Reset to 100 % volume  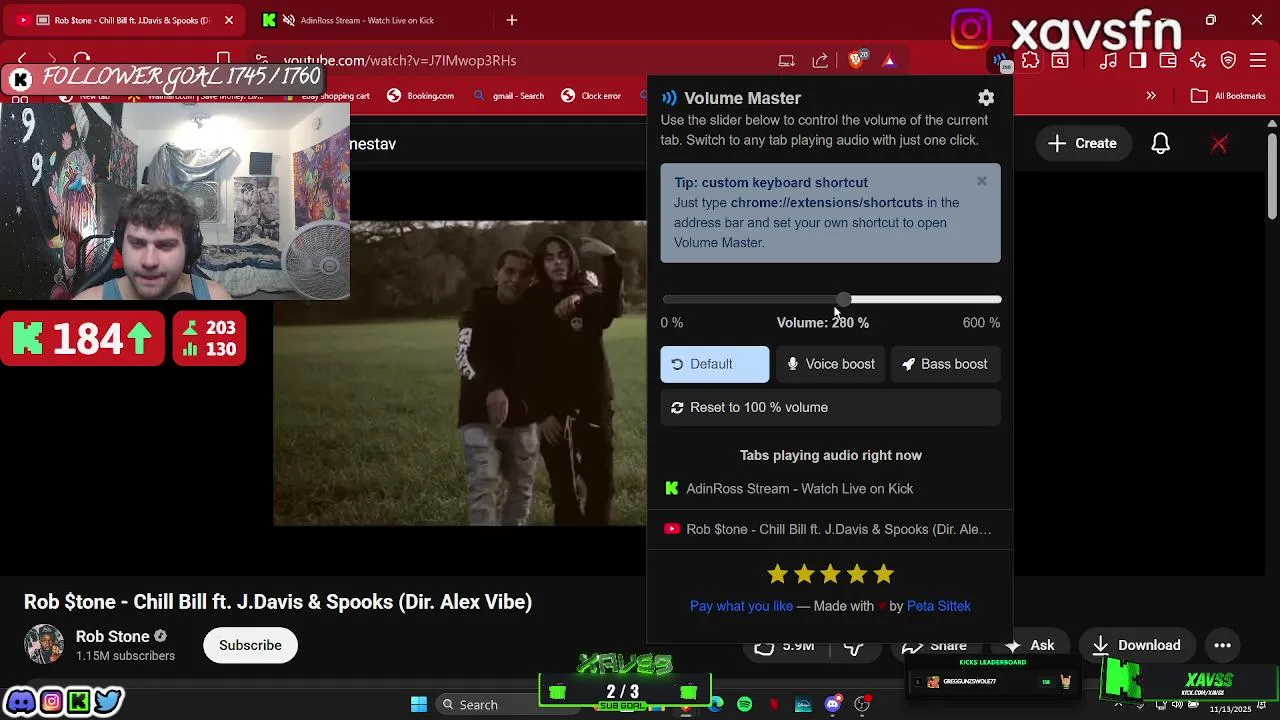831,407
